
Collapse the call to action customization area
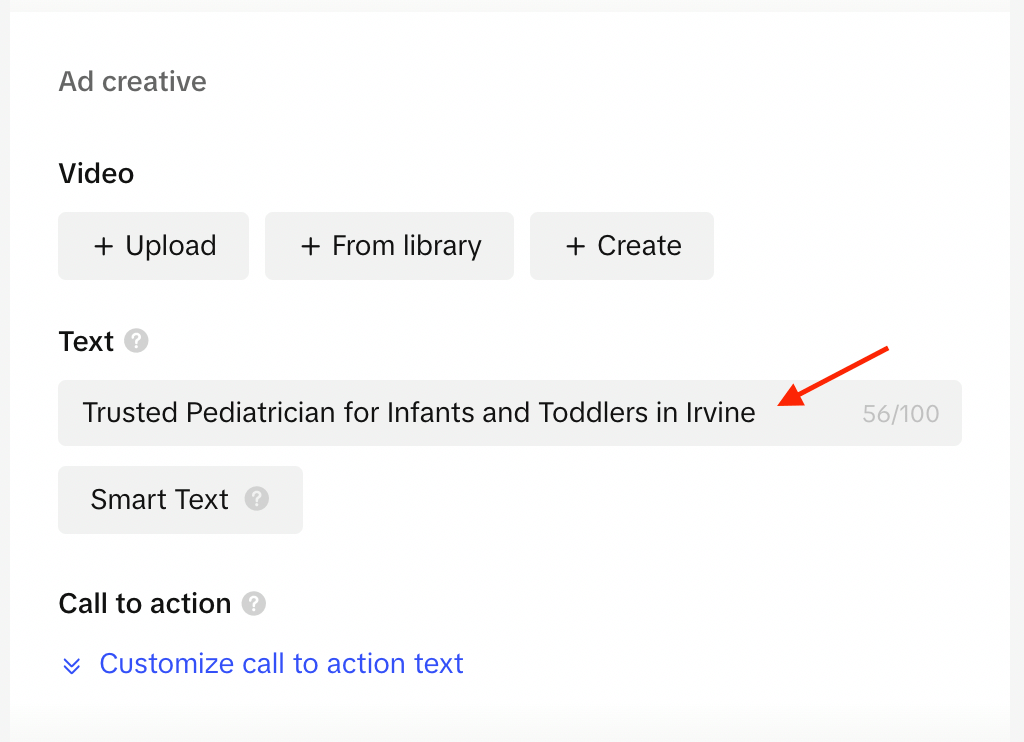pyautogui.click(x=281, y=663)
